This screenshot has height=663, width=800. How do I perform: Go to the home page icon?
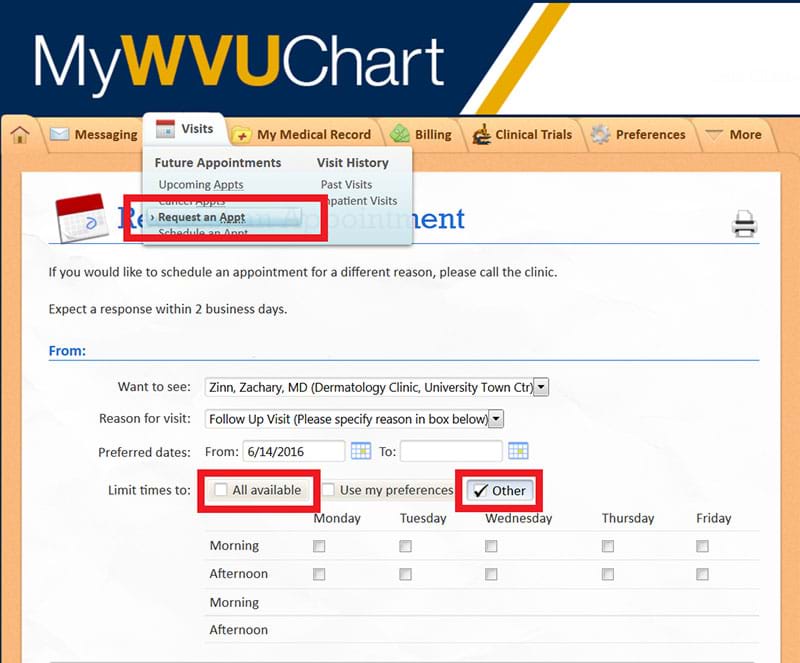pos(20,135)
